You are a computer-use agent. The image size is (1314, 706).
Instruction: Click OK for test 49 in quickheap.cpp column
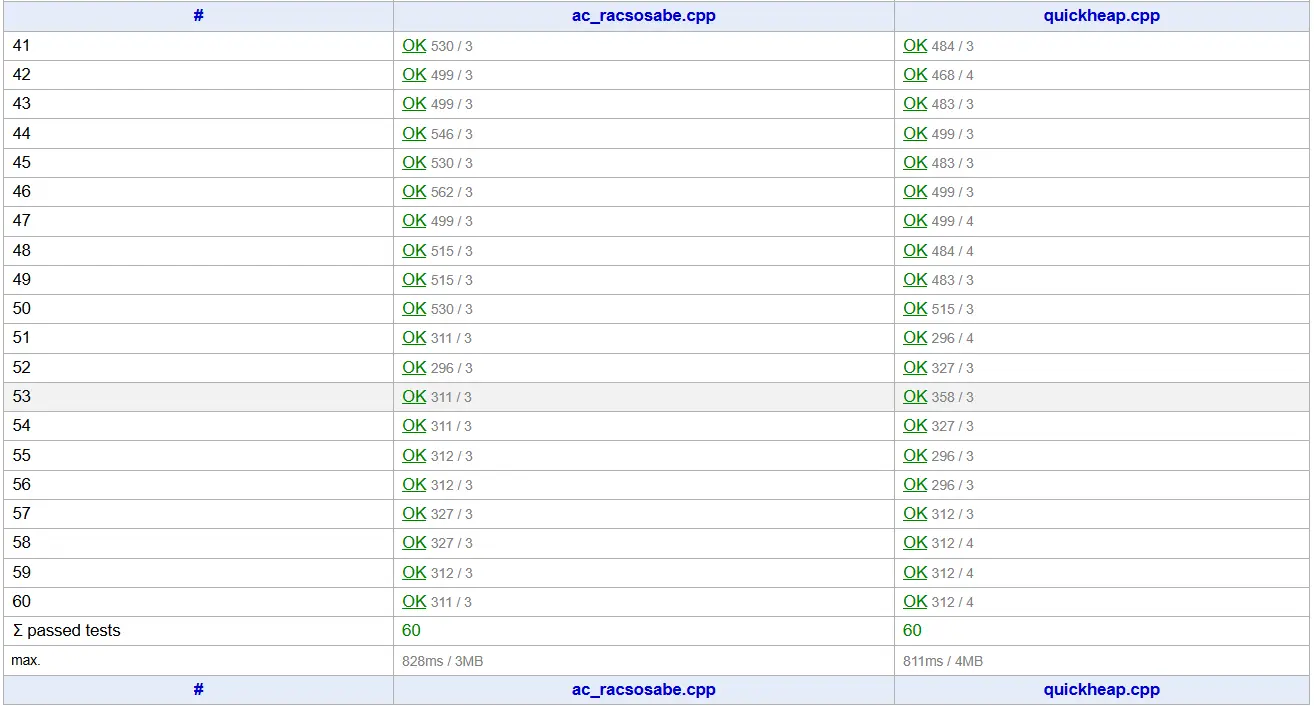915,279
